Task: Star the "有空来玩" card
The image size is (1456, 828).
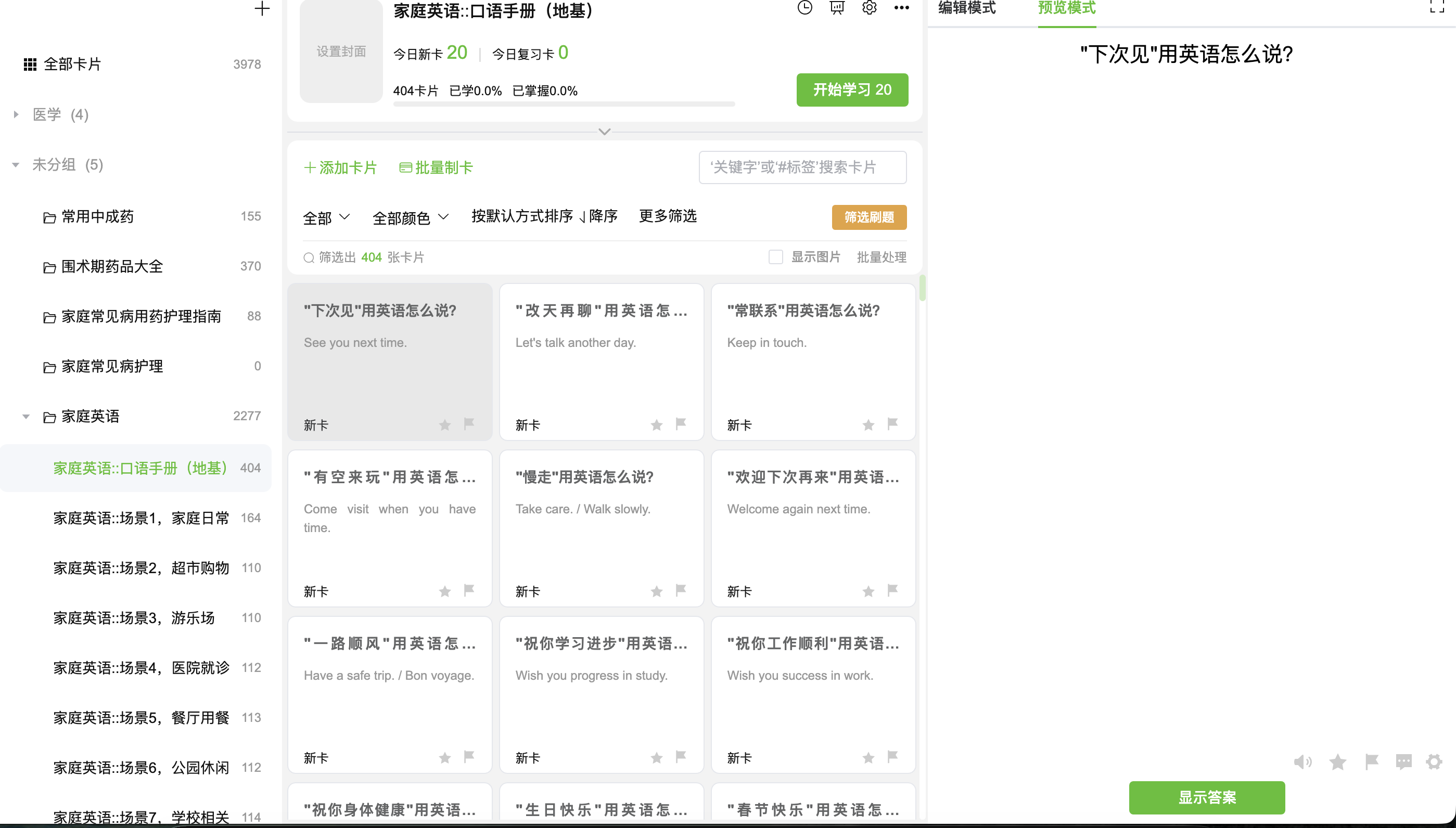Action: click(x=445, y=591)
